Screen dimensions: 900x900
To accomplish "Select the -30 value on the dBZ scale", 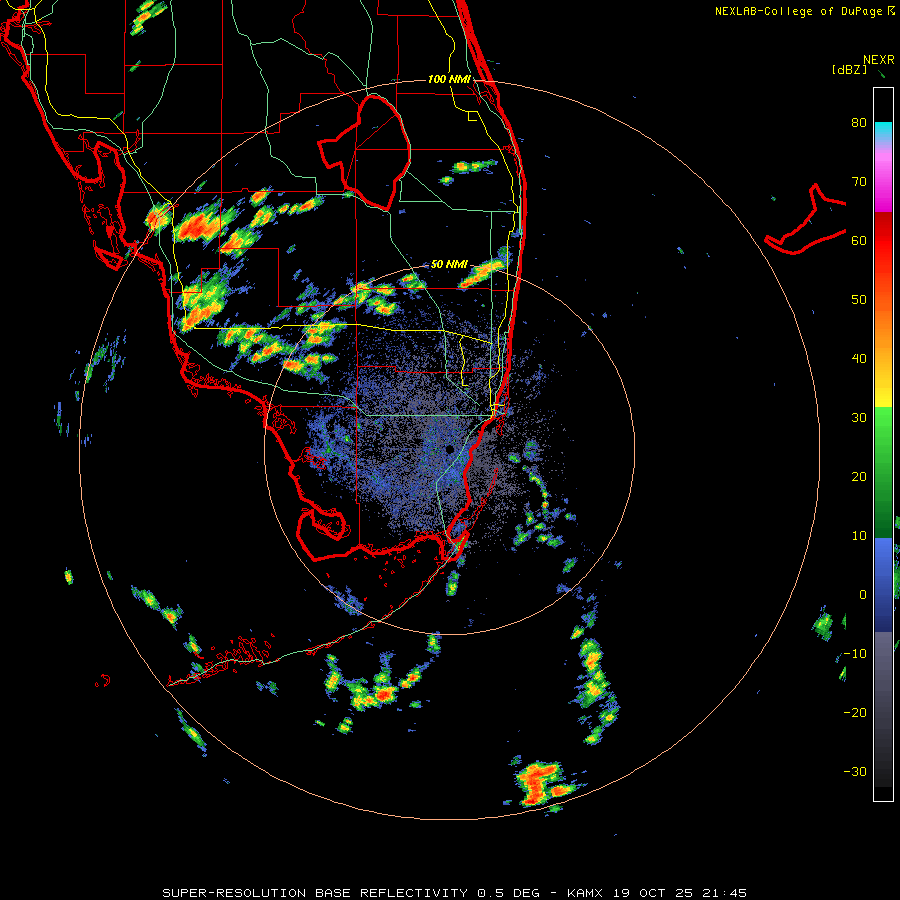I will [855, 772].
